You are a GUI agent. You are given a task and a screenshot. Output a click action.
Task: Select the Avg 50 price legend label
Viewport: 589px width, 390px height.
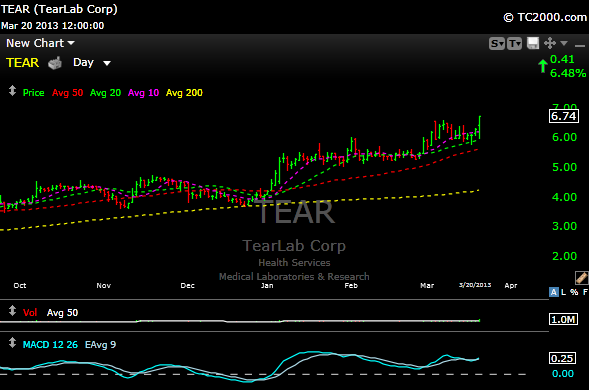click(x=68, y=93)
